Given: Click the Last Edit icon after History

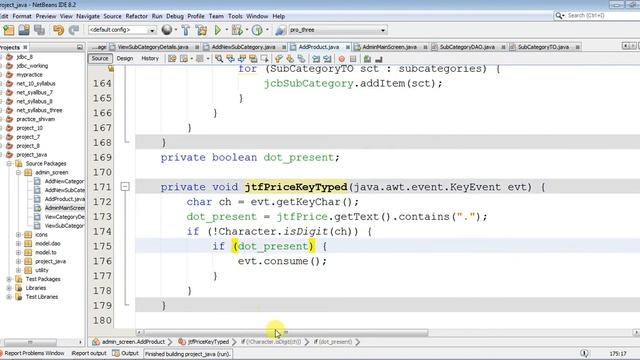Looking at the screenshot, I should pyautogui.click(x=172, y=59).
